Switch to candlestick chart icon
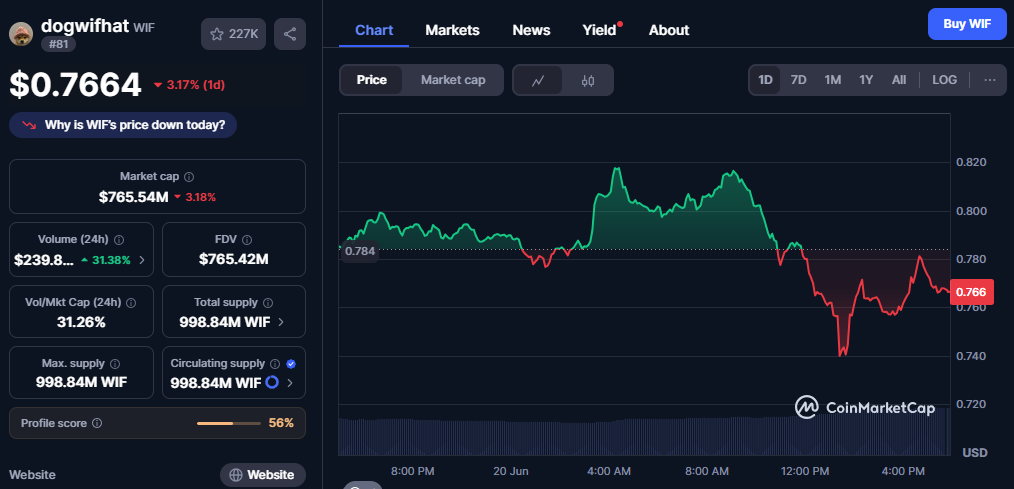This screenshot has width=1014, height=489. [x=587, y=80]
